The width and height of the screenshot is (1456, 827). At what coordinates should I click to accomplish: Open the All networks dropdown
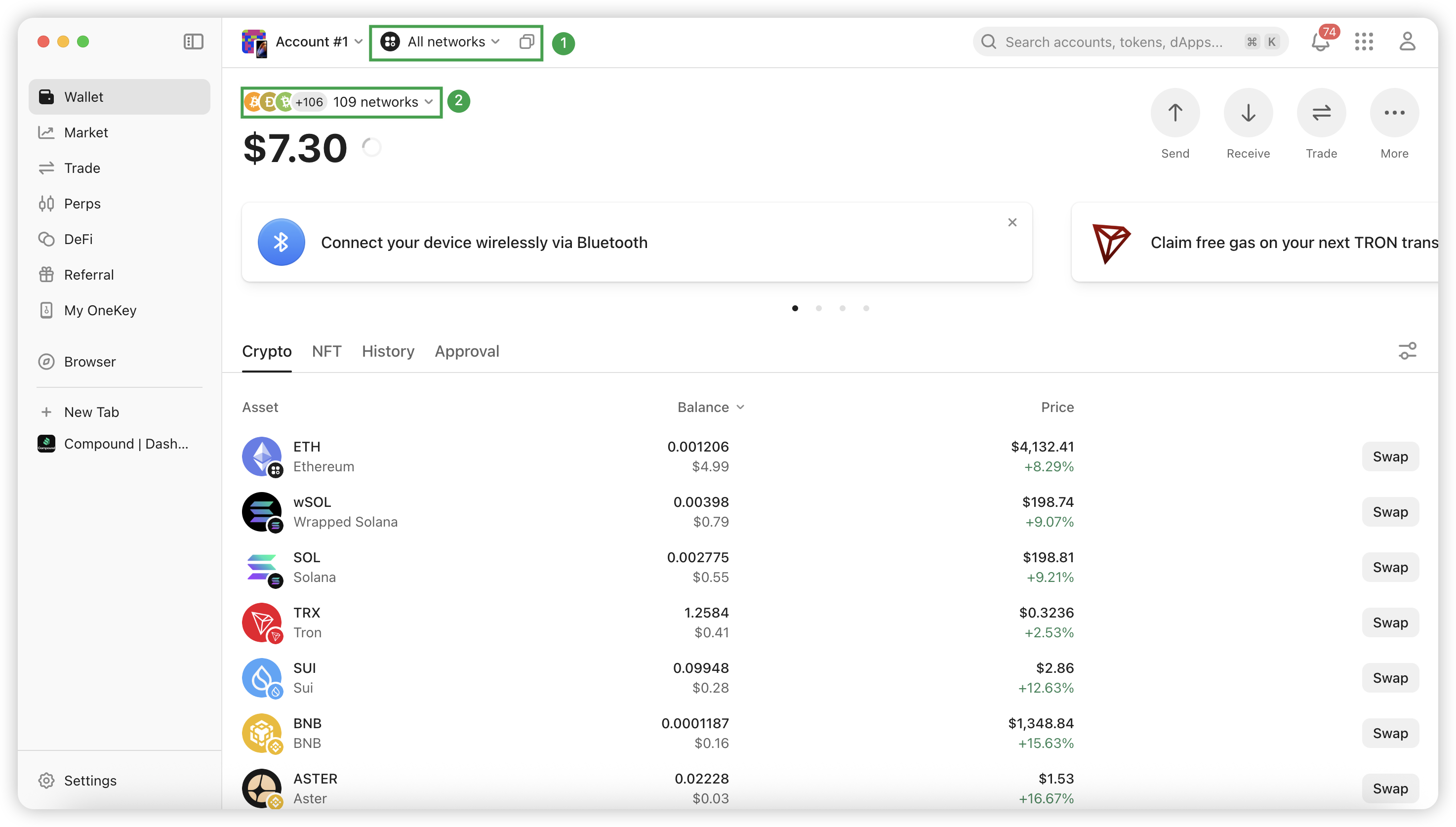tap(441, 42)
